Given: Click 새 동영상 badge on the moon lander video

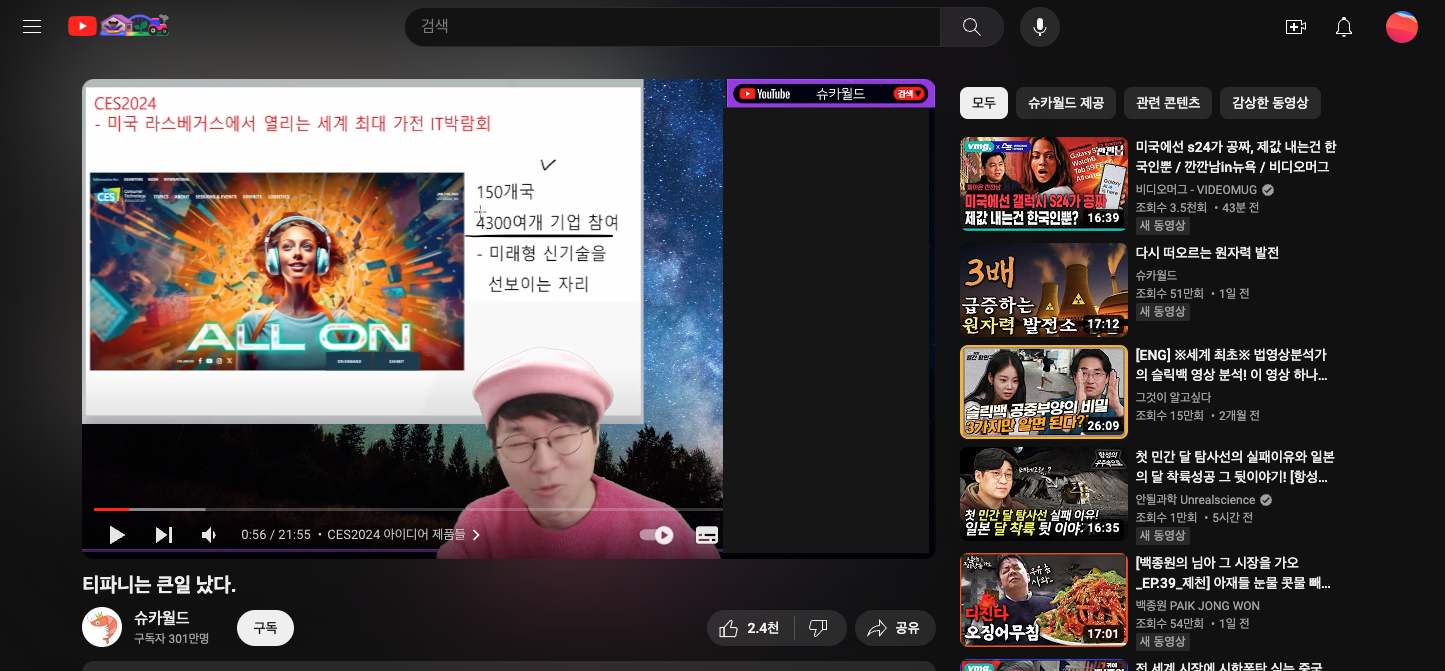Looking at the screenshot, I should click(x=1162, y=536).
